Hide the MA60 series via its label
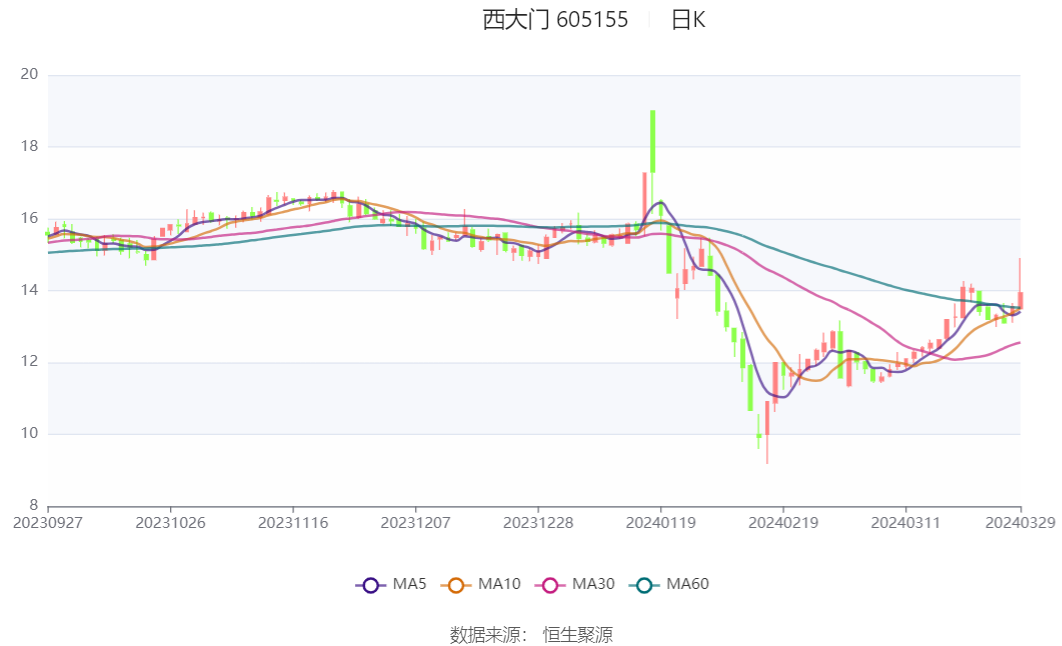The image size is (1062, 646). (x=687, y=584)
